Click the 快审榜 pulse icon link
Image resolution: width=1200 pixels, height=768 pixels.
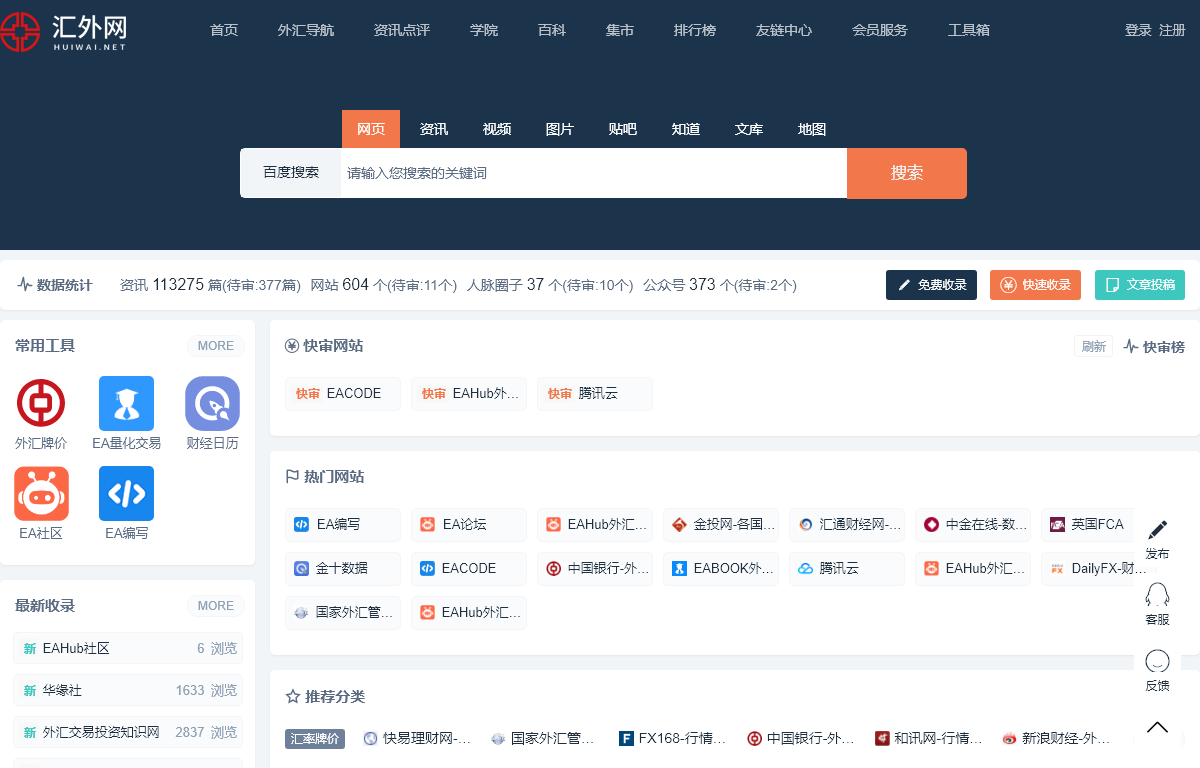[1154, 346]
